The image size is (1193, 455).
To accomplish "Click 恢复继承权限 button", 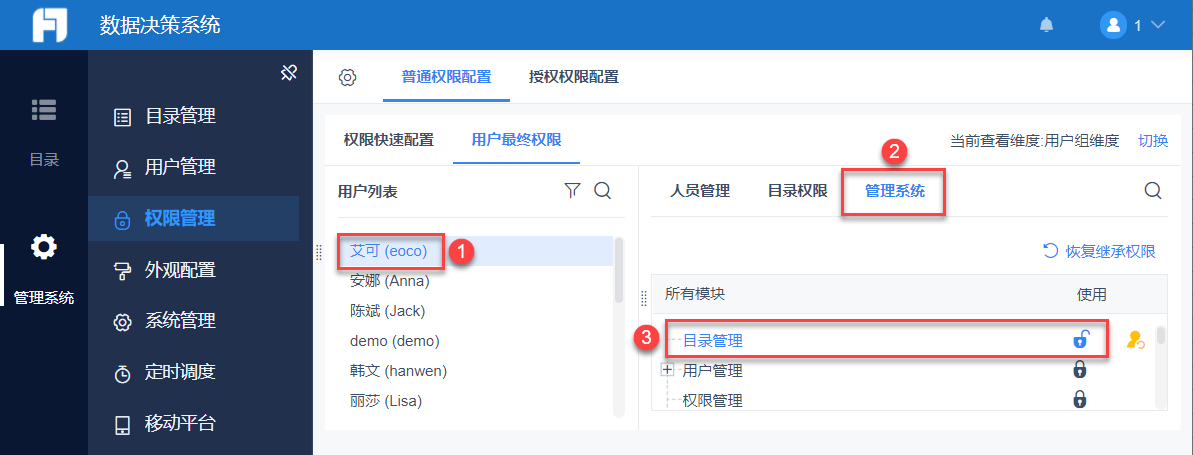I will pyautogui.click(x=1100, y=251).
